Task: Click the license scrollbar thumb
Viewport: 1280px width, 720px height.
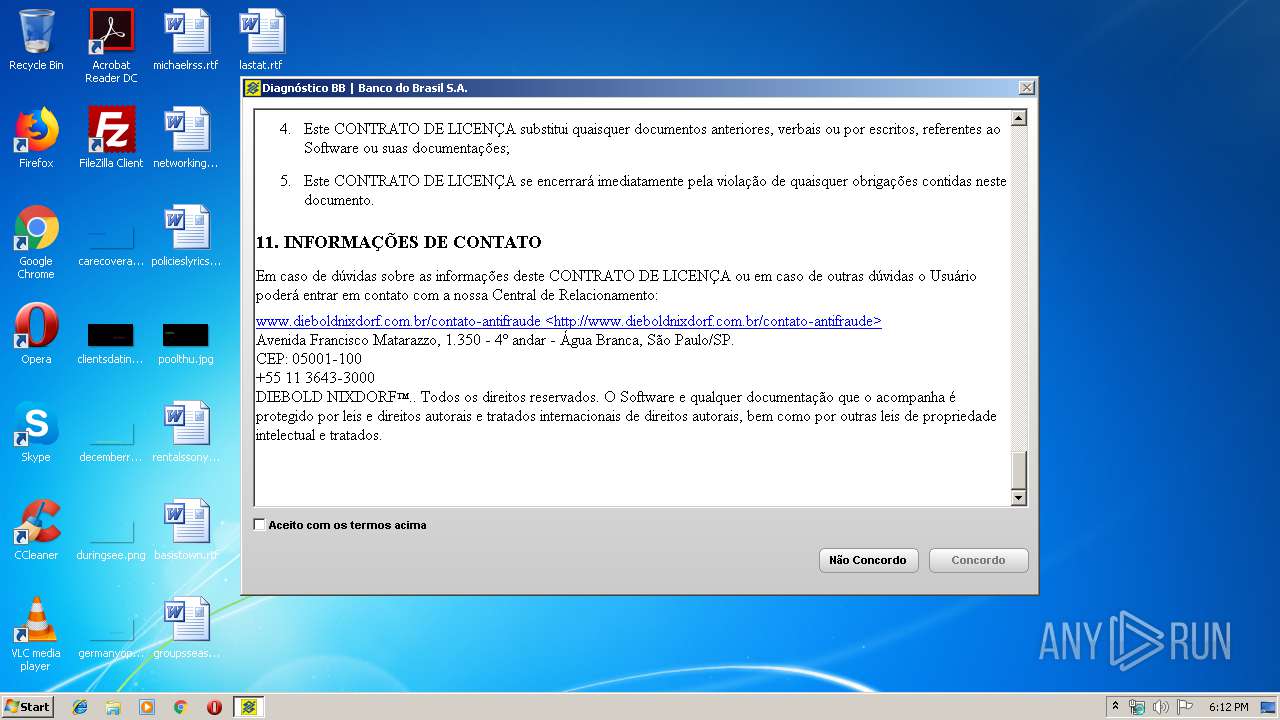Action: (1019, 469)
